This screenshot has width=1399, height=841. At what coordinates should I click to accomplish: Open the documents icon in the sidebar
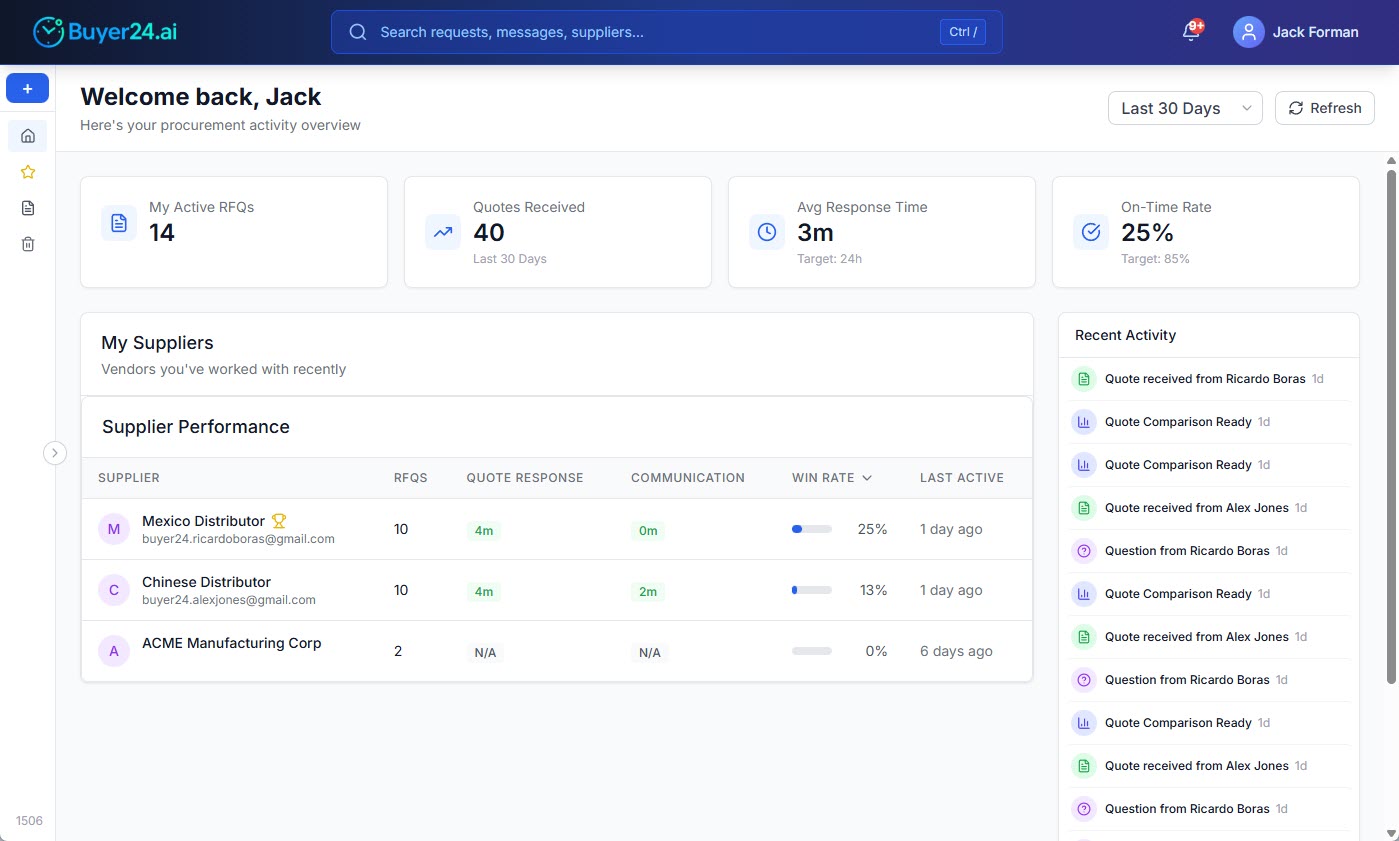click(27, 207)
